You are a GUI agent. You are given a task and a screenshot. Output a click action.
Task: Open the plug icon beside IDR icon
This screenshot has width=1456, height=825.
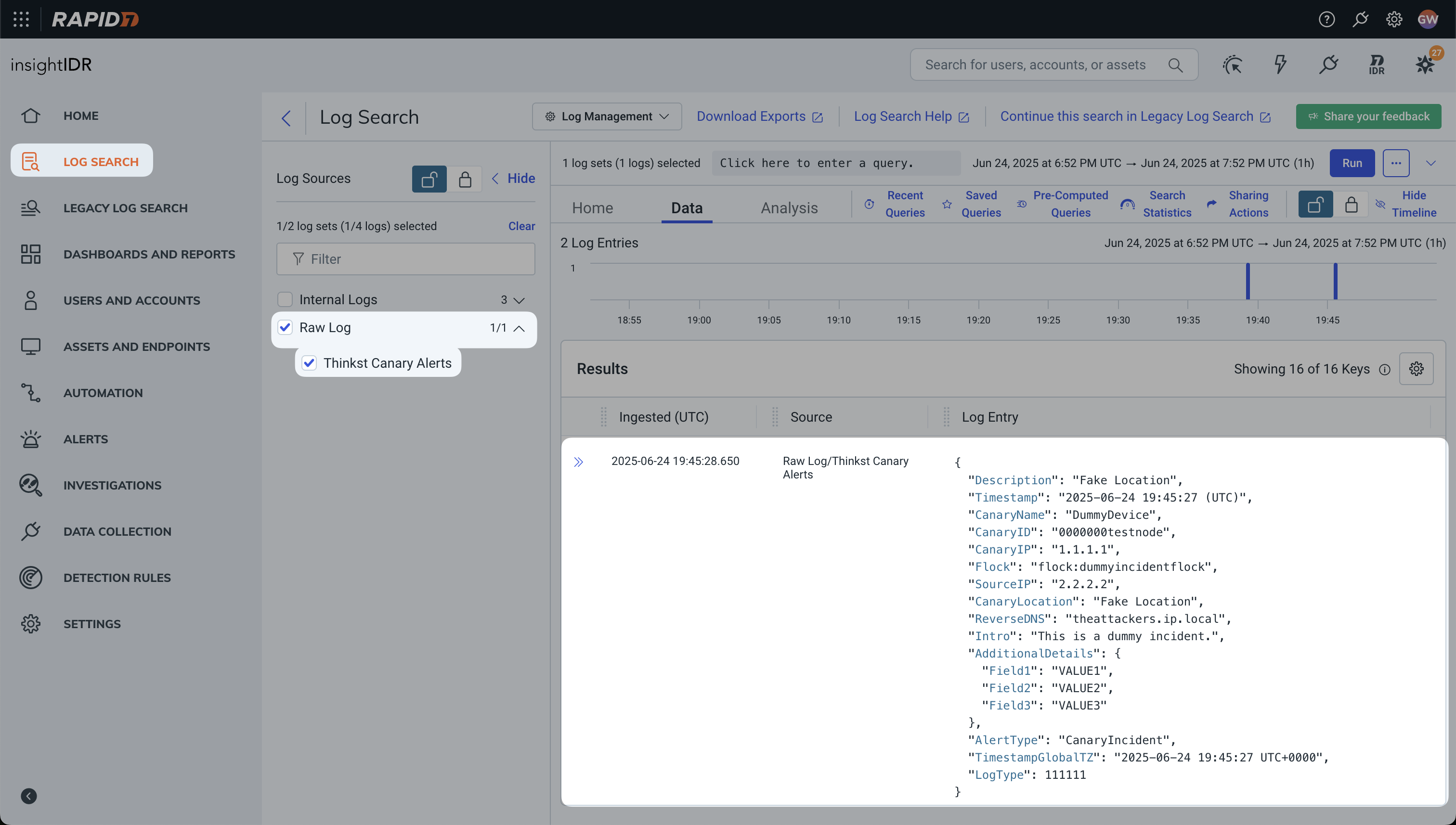pos(1328,64)
